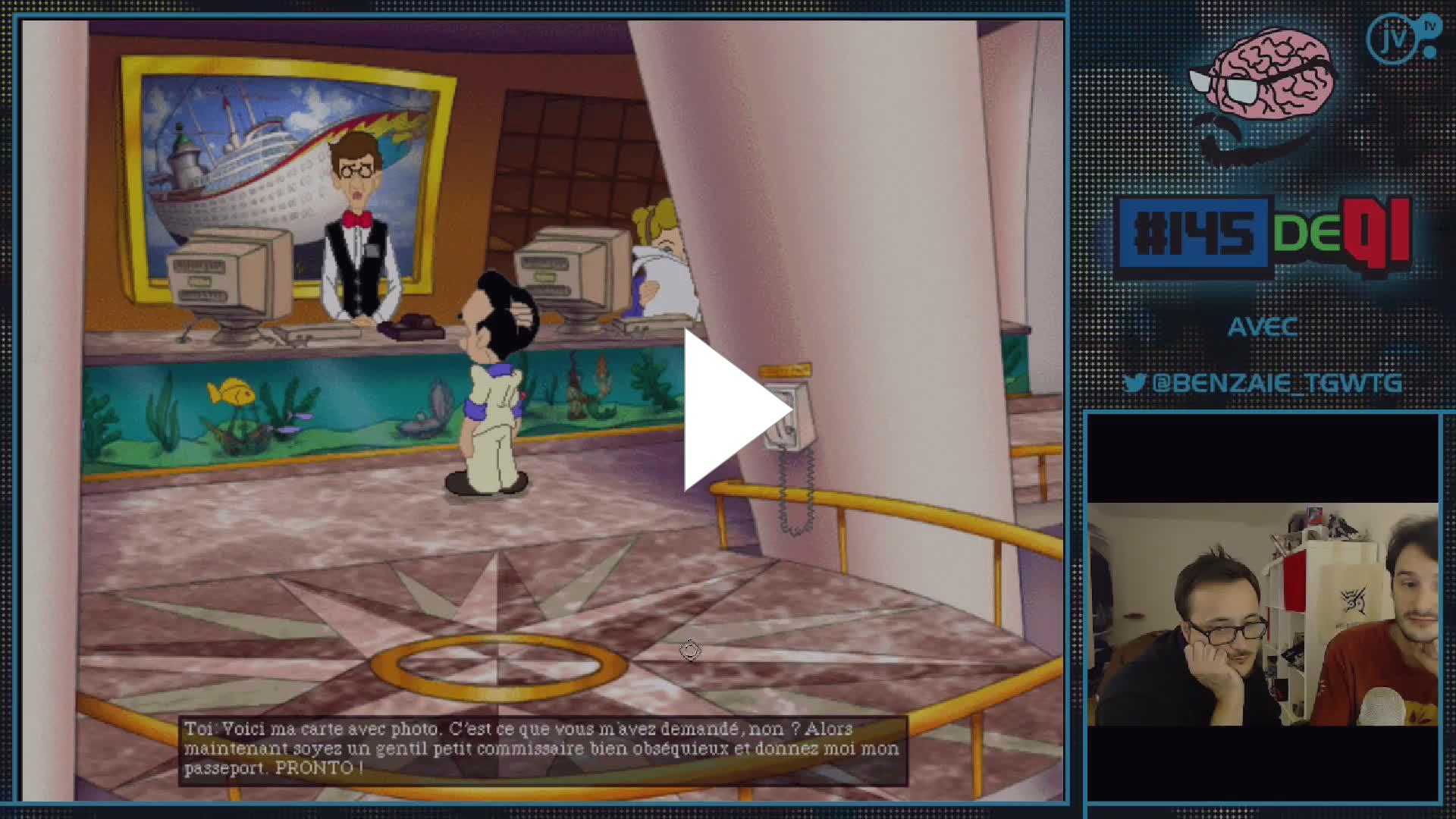Click the Twitter bird icon
1456x819 pixels.
pos(1134,383)
